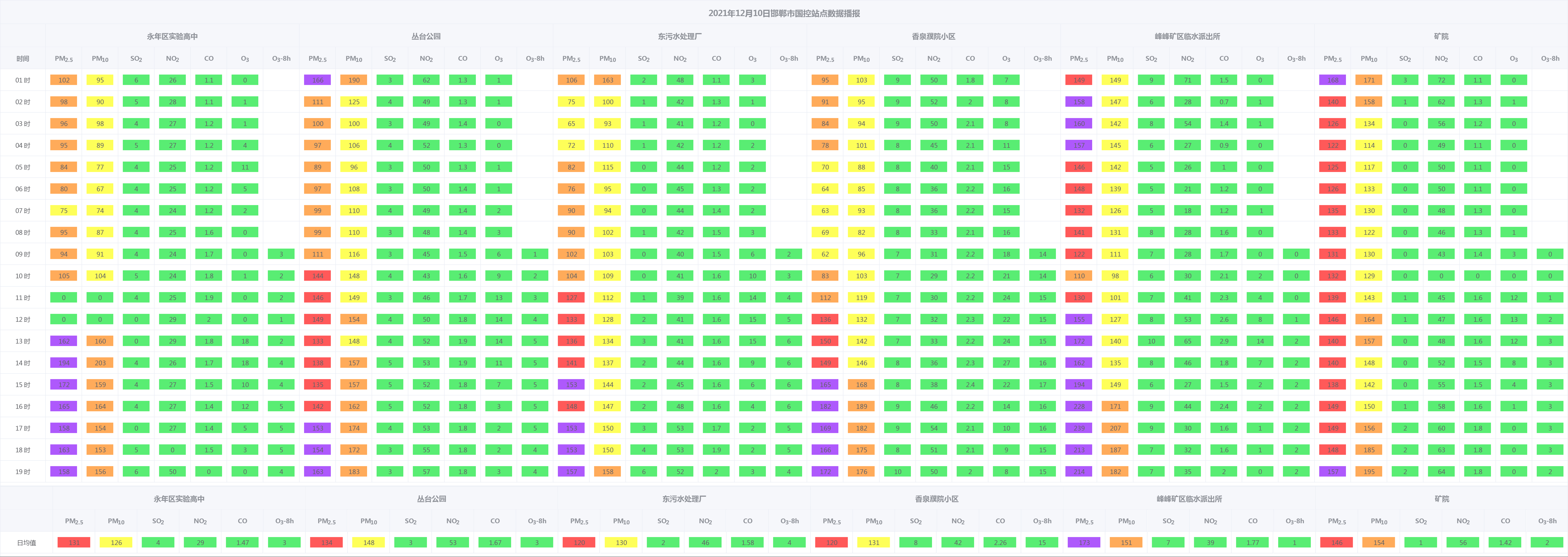Click 丛台公园 PM10 value 190 at 01时
The image size is (1568, 557).
[354, 80]
